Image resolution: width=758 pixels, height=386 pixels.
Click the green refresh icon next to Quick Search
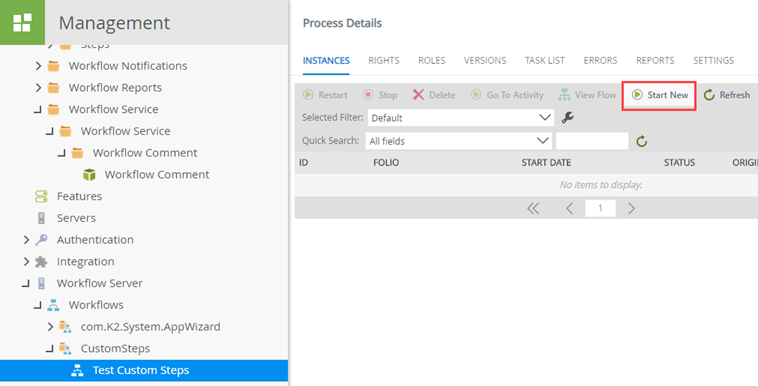pyautogui.click(x=641, y=141)
